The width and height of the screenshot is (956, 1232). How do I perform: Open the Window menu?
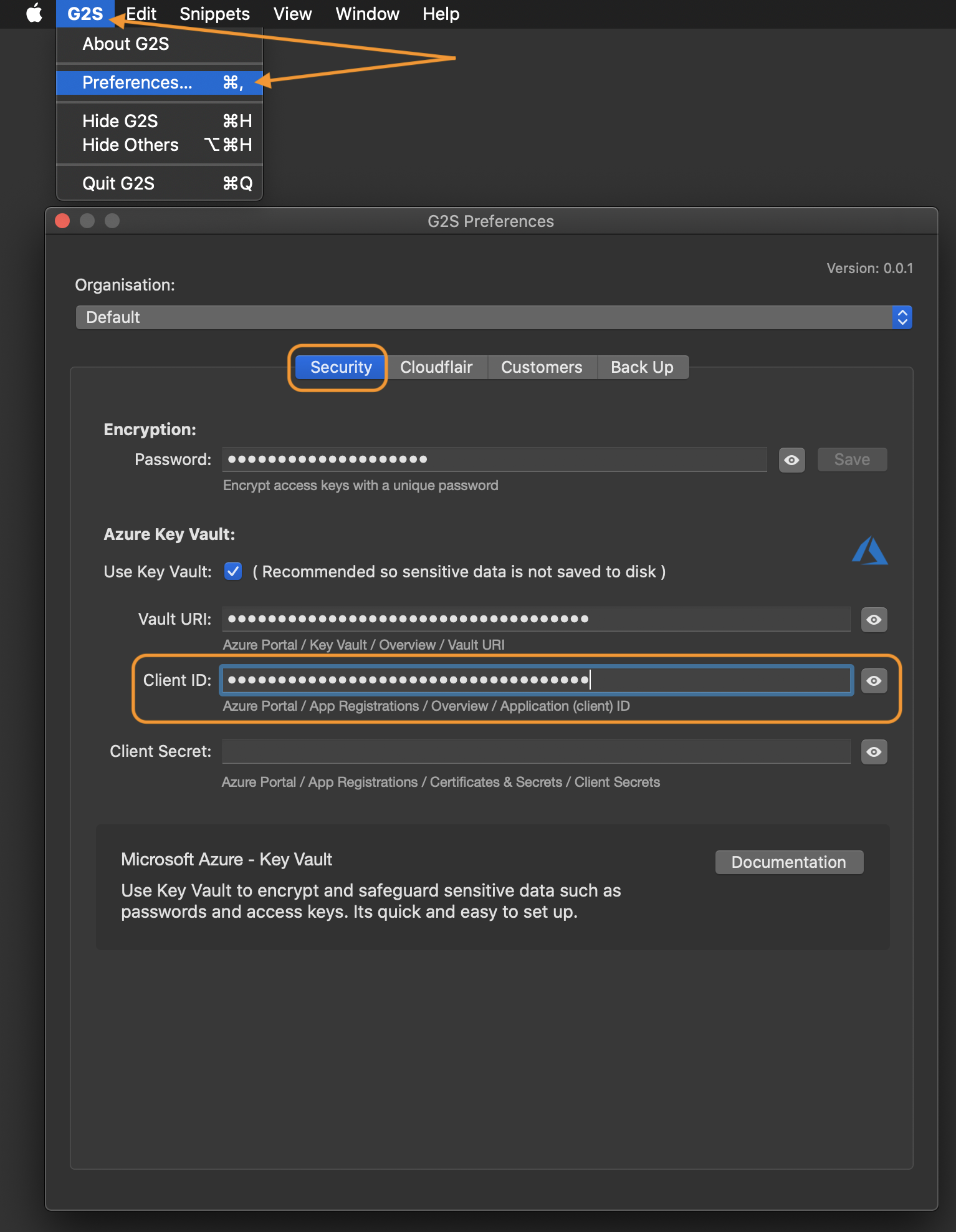coord(368,14)
